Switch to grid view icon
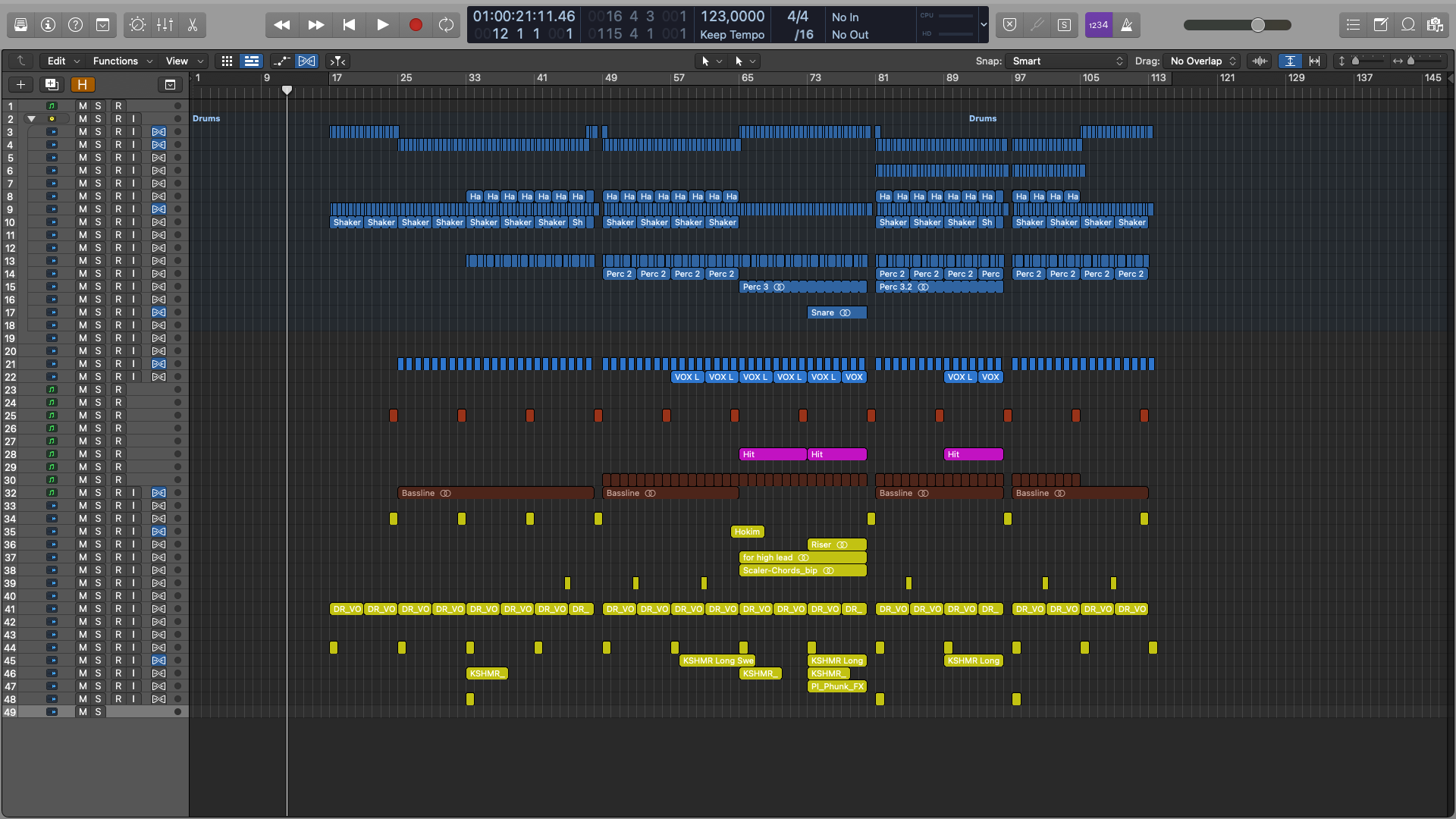The image size is (1456, 819). [x=227, y=61]
